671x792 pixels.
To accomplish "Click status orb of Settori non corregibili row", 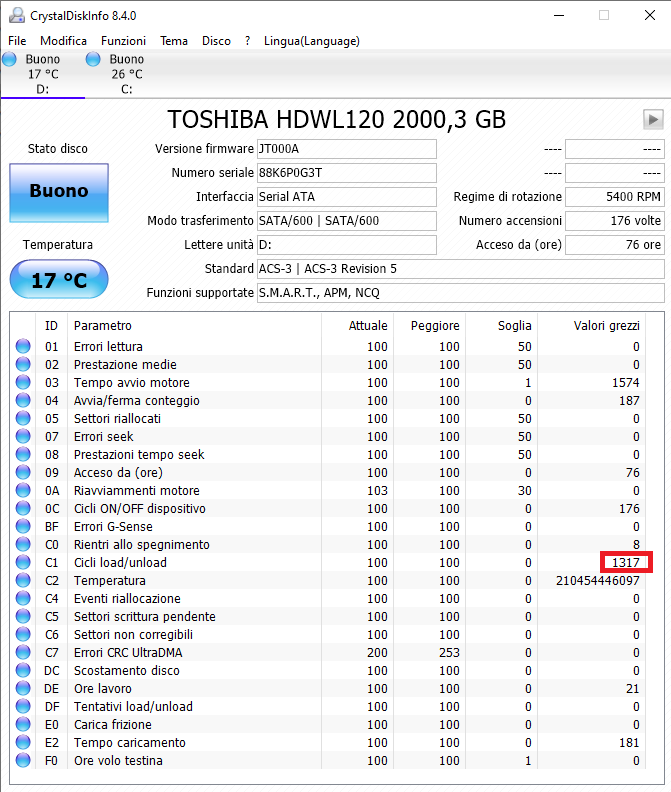I will 23,634.
